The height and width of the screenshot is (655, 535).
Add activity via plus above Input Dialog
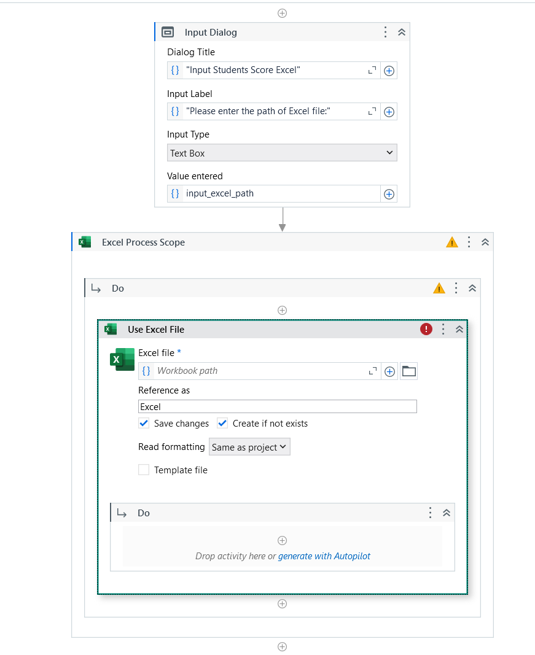[x=282, y=13]
